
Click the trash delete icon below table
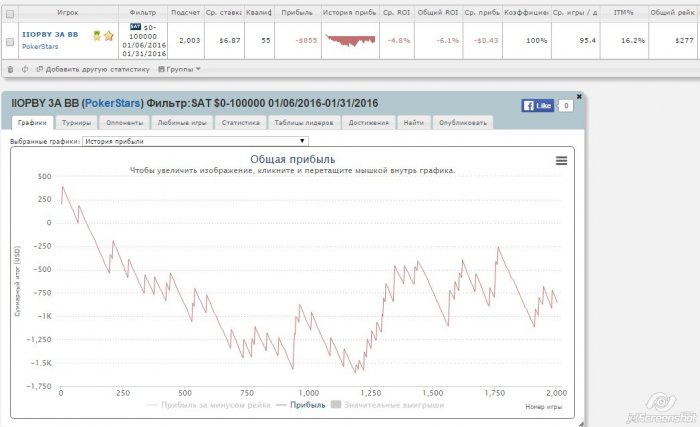[x=10, y=69]
